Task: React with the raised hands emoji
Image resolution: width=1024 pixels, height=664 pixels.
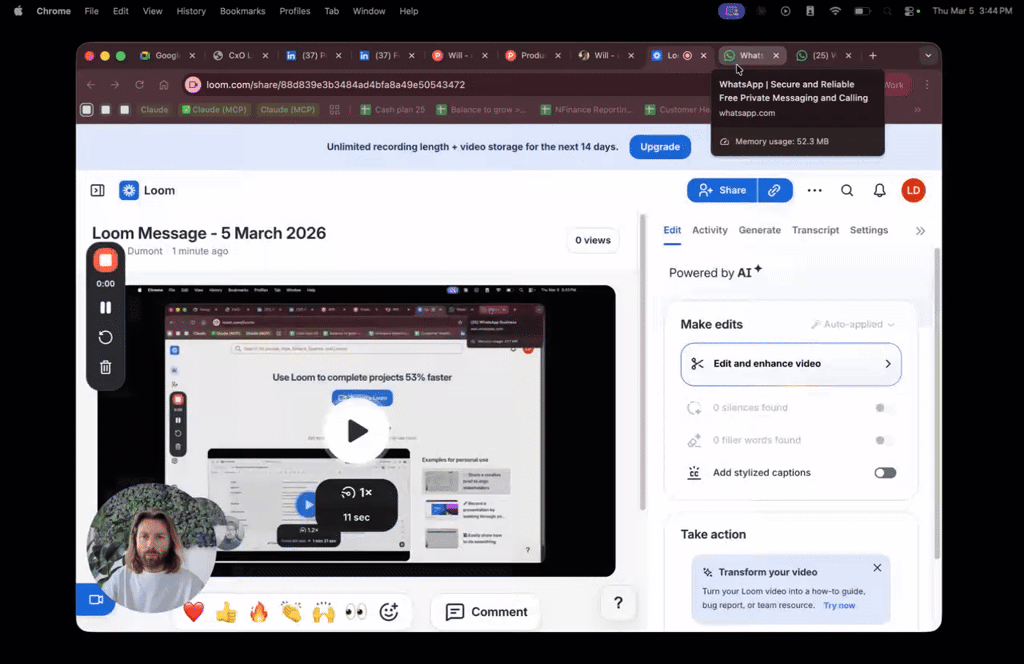Action: (x=323, y=612)
